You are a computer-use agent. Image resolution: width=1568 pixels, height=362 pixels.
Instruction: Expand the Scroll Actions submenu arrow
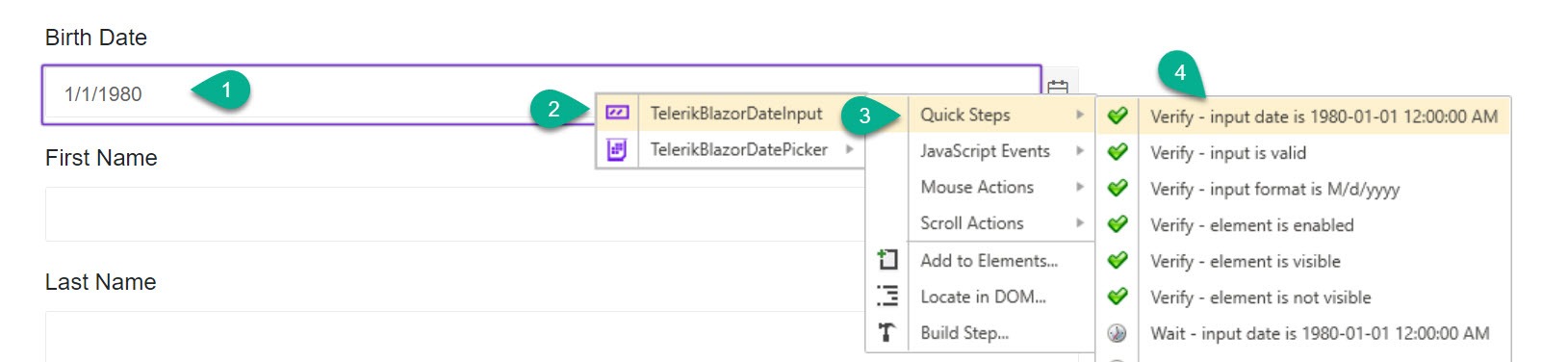(1080, 222)
